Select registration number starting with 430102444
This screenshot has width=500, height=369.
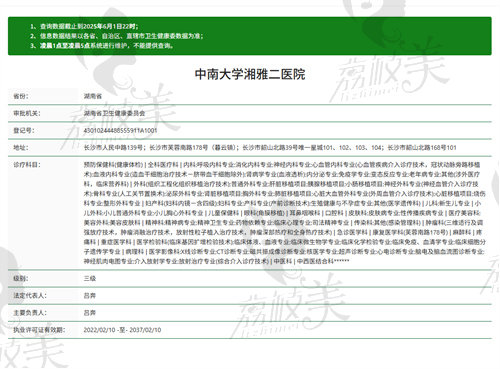[x=120, y=130]
